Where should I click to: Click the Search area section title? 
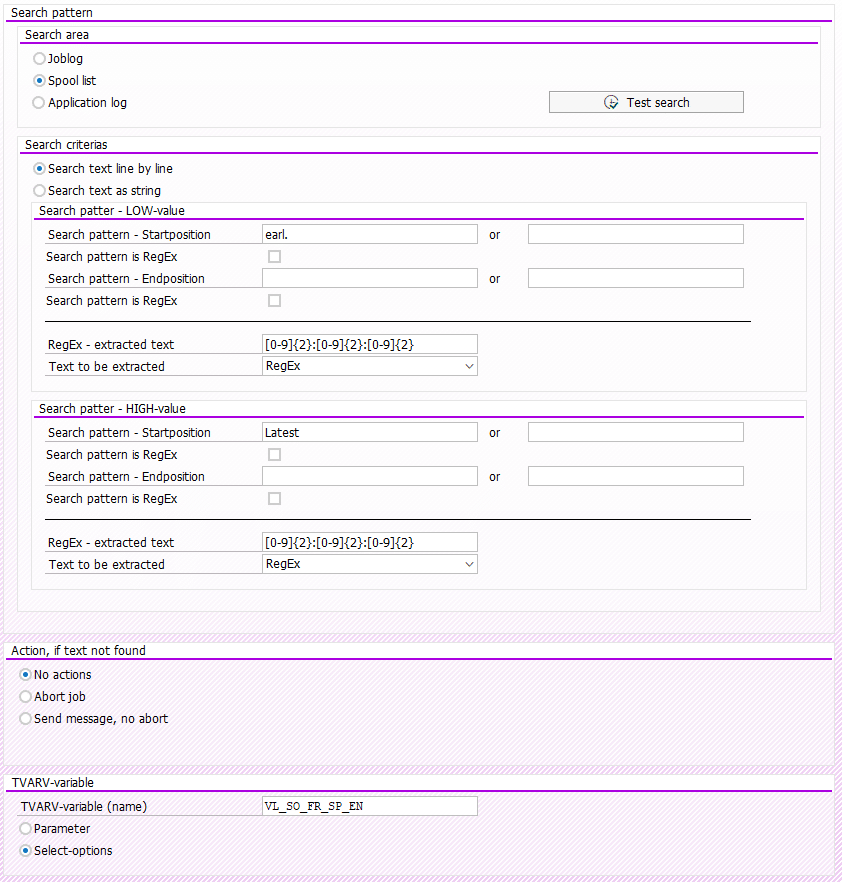click(57, 35)
